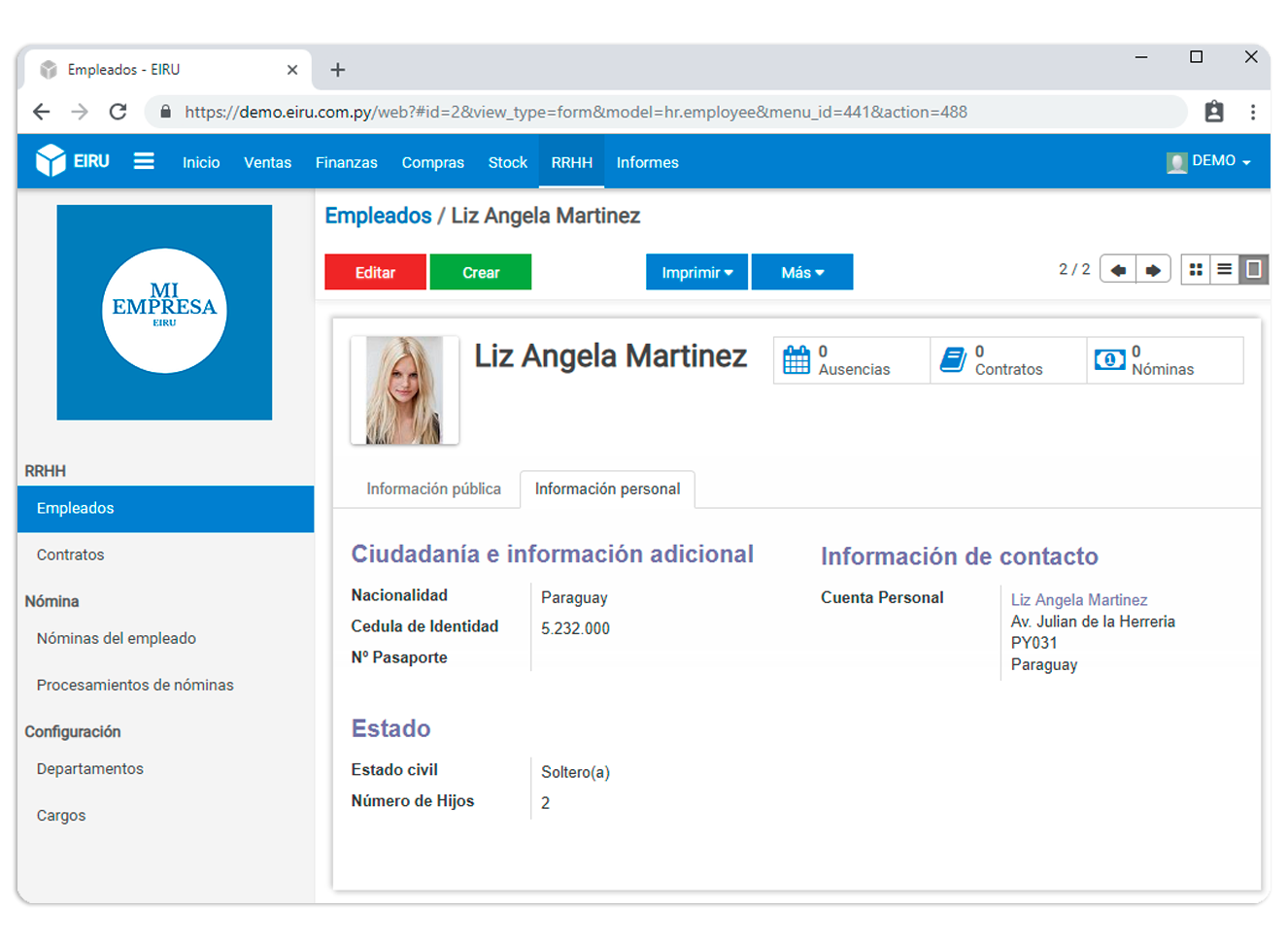Click the Soltero(a) civil status value
Image resolution: width=1288 pixels, height=942 pixels.
575,772
